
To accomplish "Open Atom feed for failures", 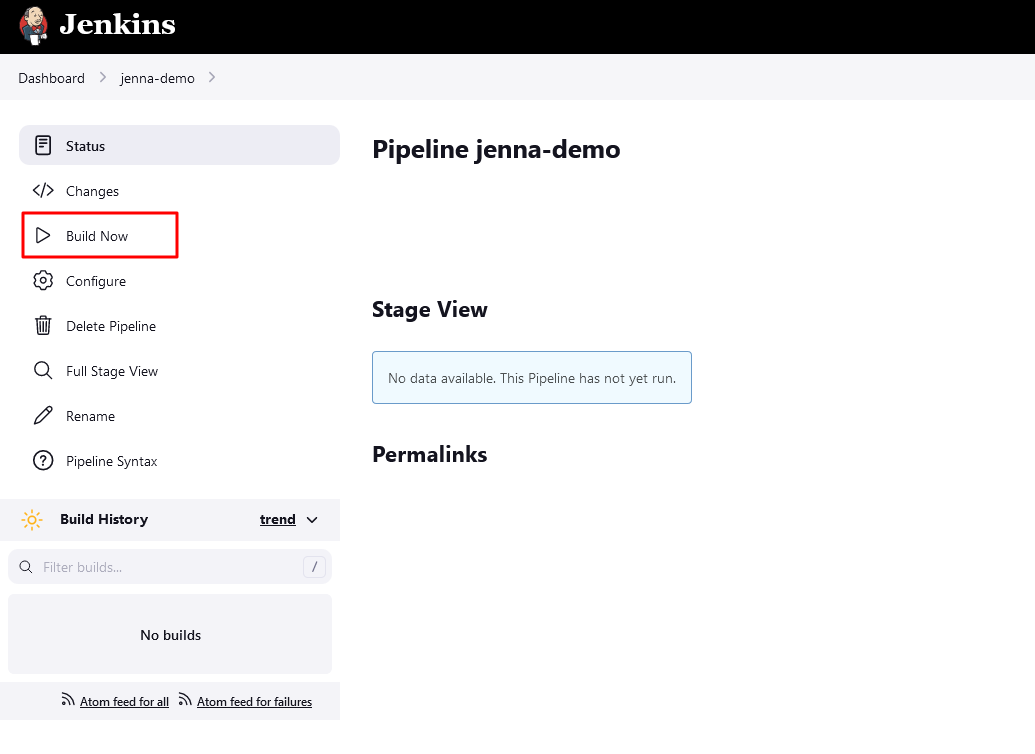I will coord(254,702).
